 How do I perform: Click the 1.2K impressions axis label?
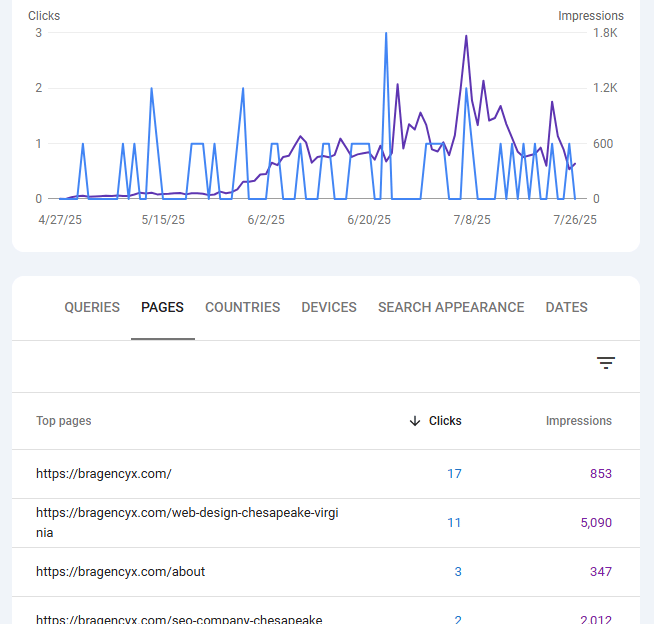point(605,88)
